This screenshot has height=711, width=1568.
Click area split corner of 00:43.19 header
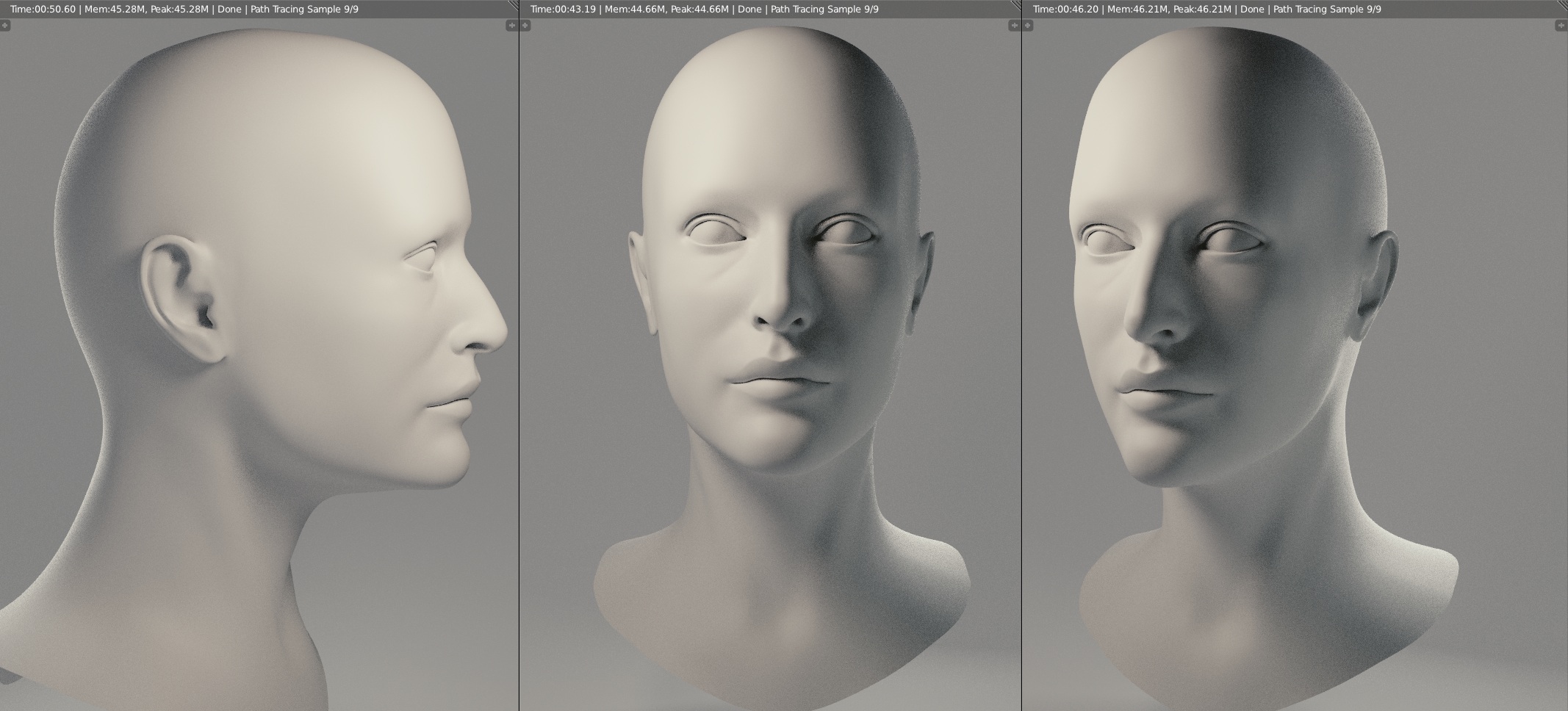point(1015,4)
